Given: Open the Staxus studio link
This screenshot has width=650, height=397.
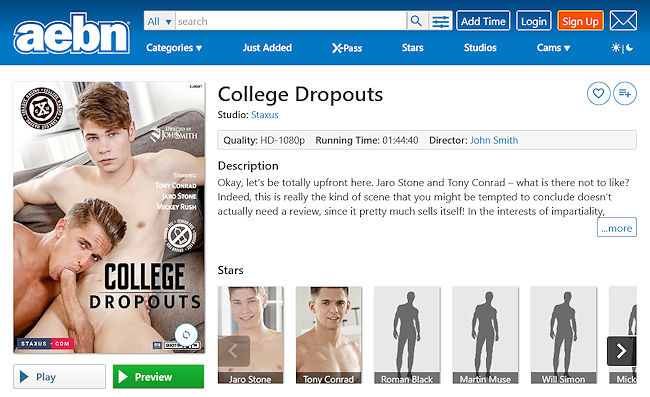Looking at the screenshot, I should [264, 115].
